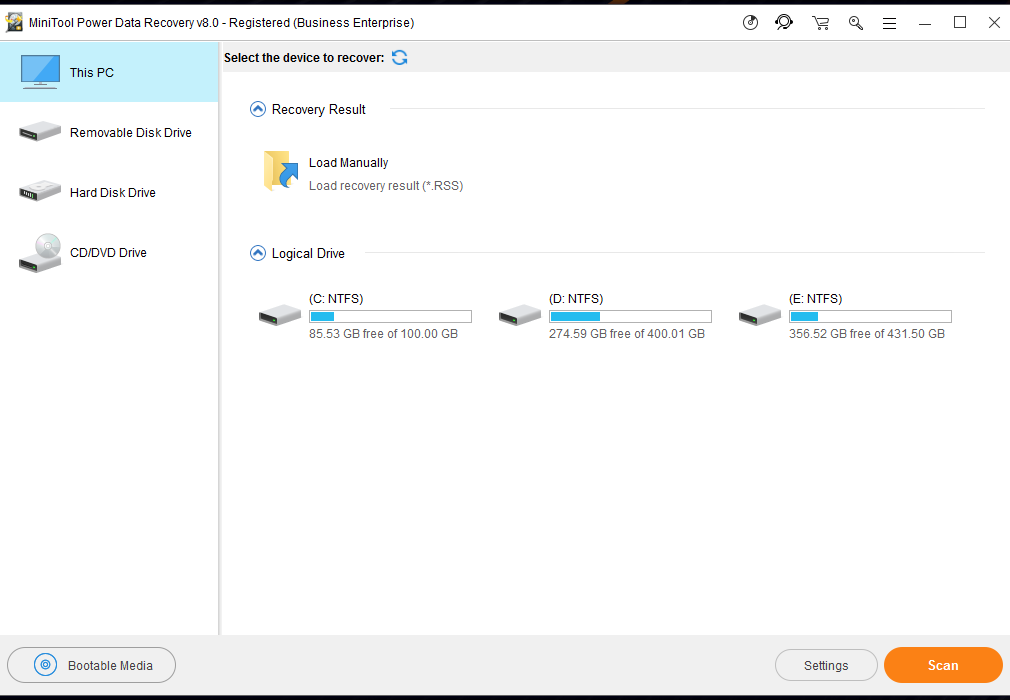The height and width of the screenshot is (700, 1010).
Task: Open the Settings button
Action: 826,665
